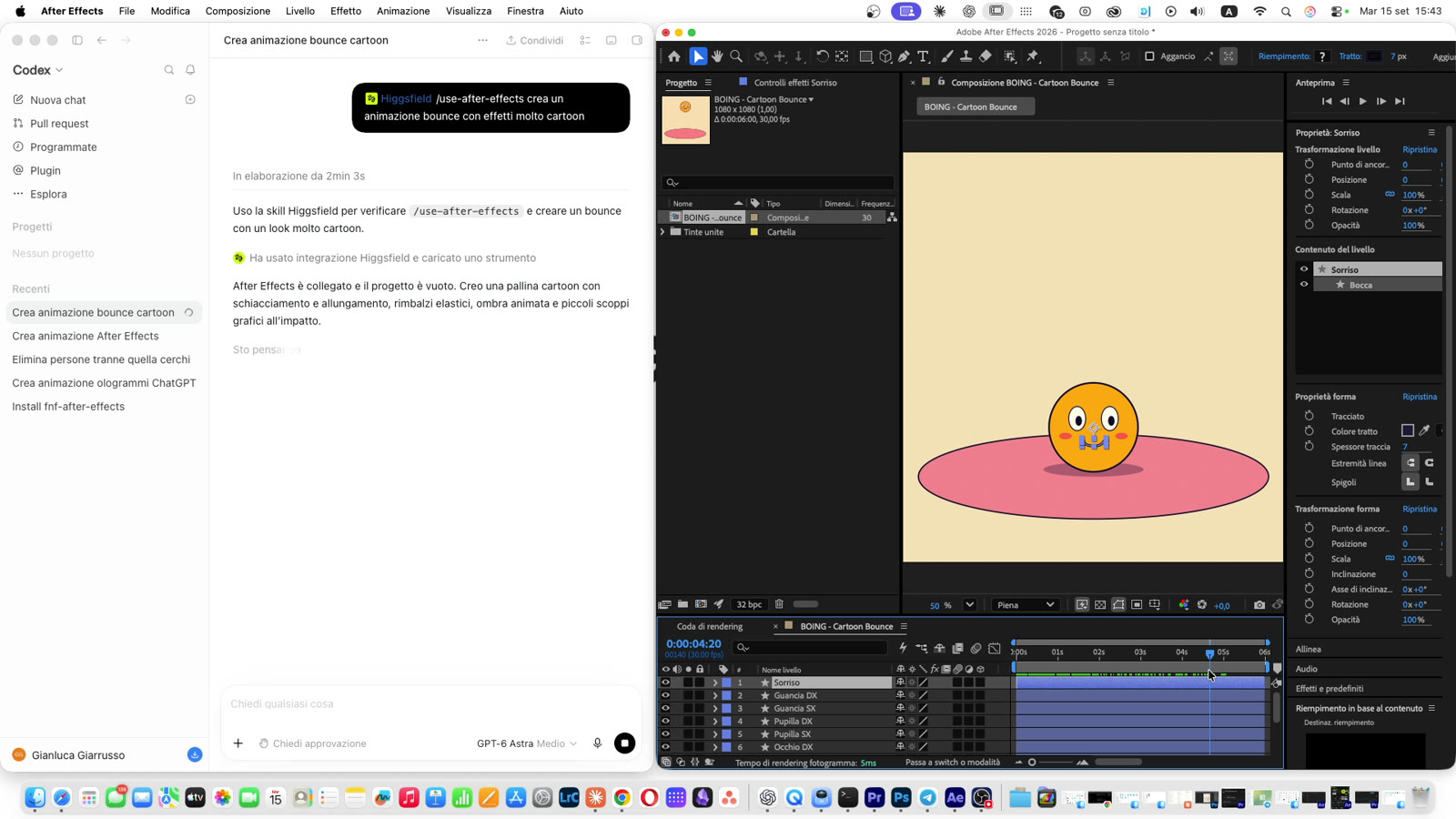1456x819 pixels.
Task: Open the GPT-6 Astra model selector
Action: click(x=527, y=743)
